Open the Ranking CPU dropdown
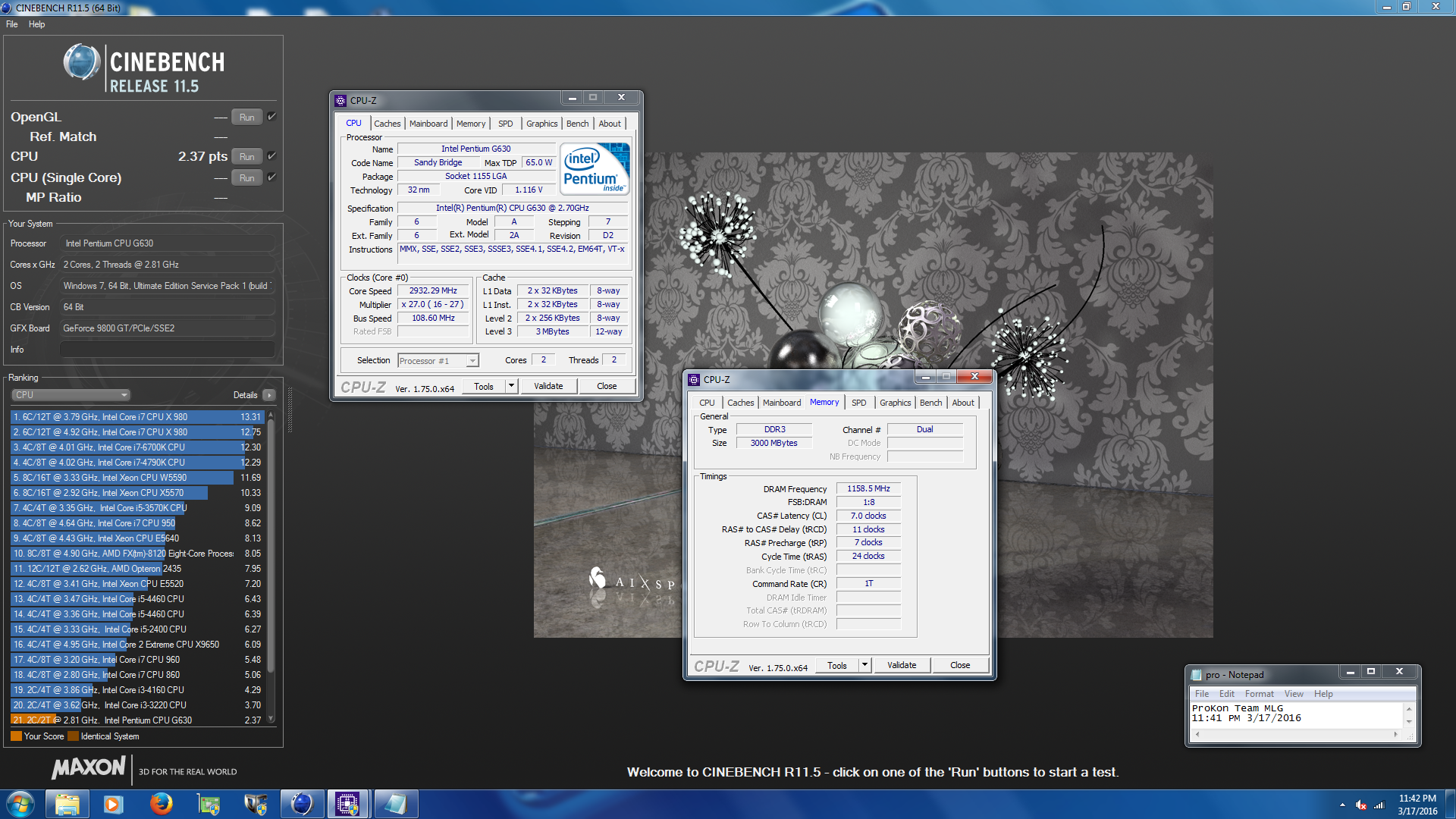The height and width of the screenshot is (819, 1456). 71,395
